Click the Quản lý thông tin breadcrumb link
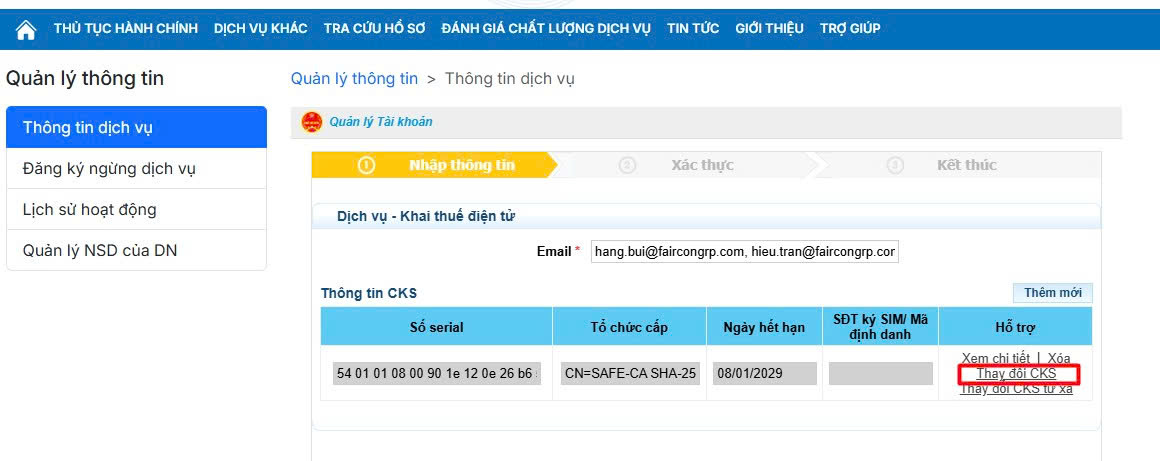This screenshot has height=461, width=1160. point(354,78)
